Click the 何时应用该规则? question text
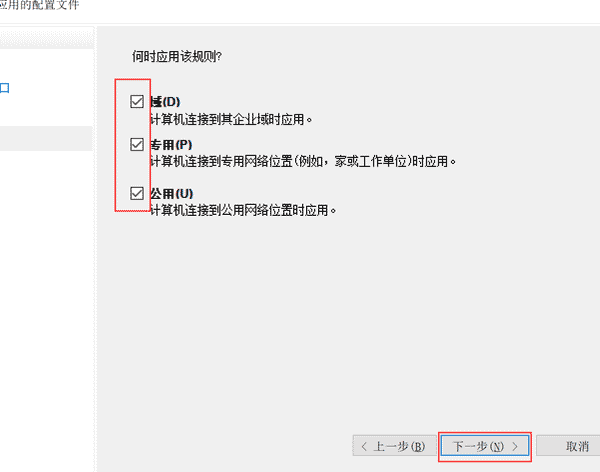 coord(177,57)
